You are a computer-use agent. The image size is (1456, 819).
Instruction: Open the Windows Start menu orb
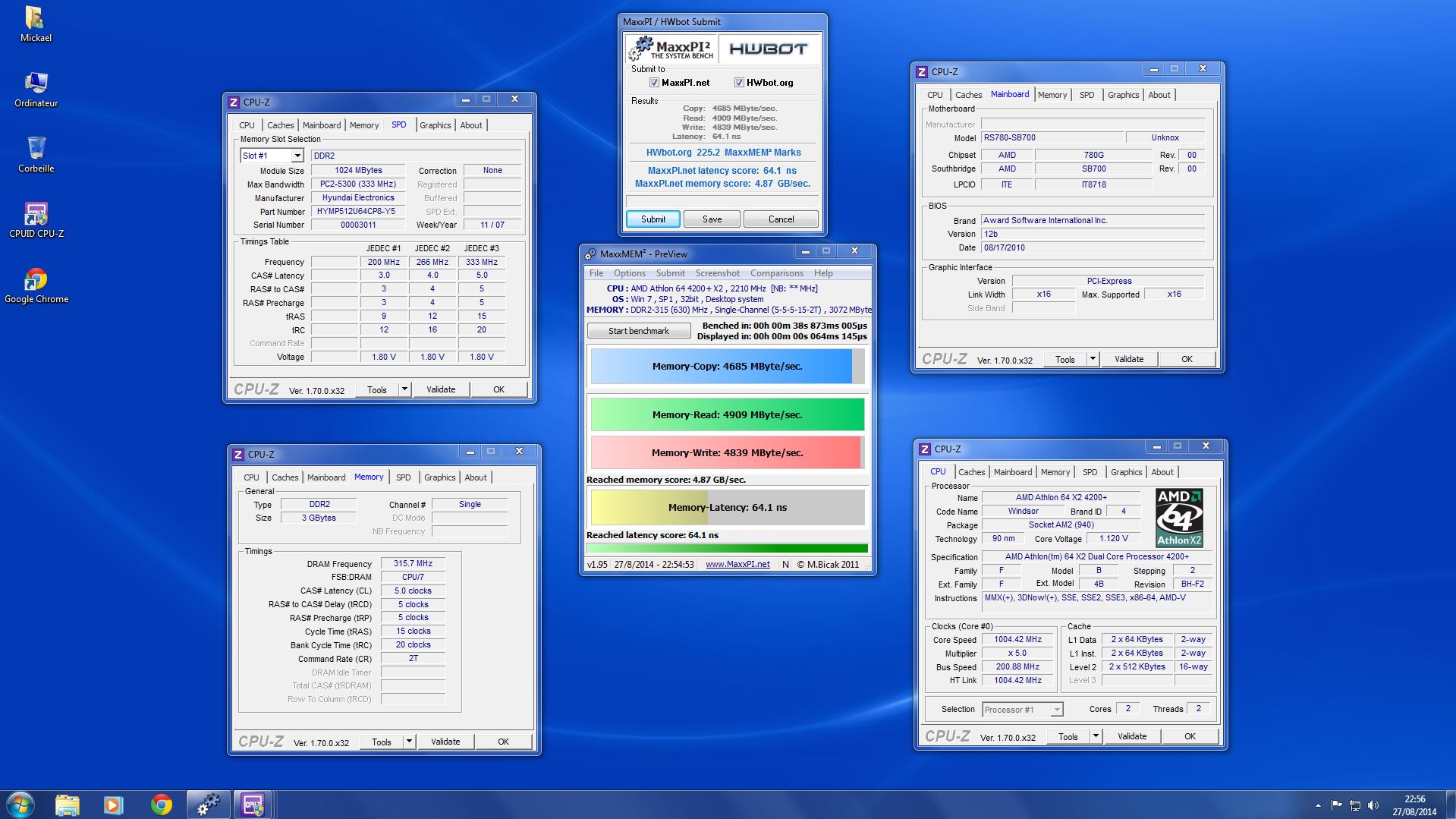tap(20, 805)
